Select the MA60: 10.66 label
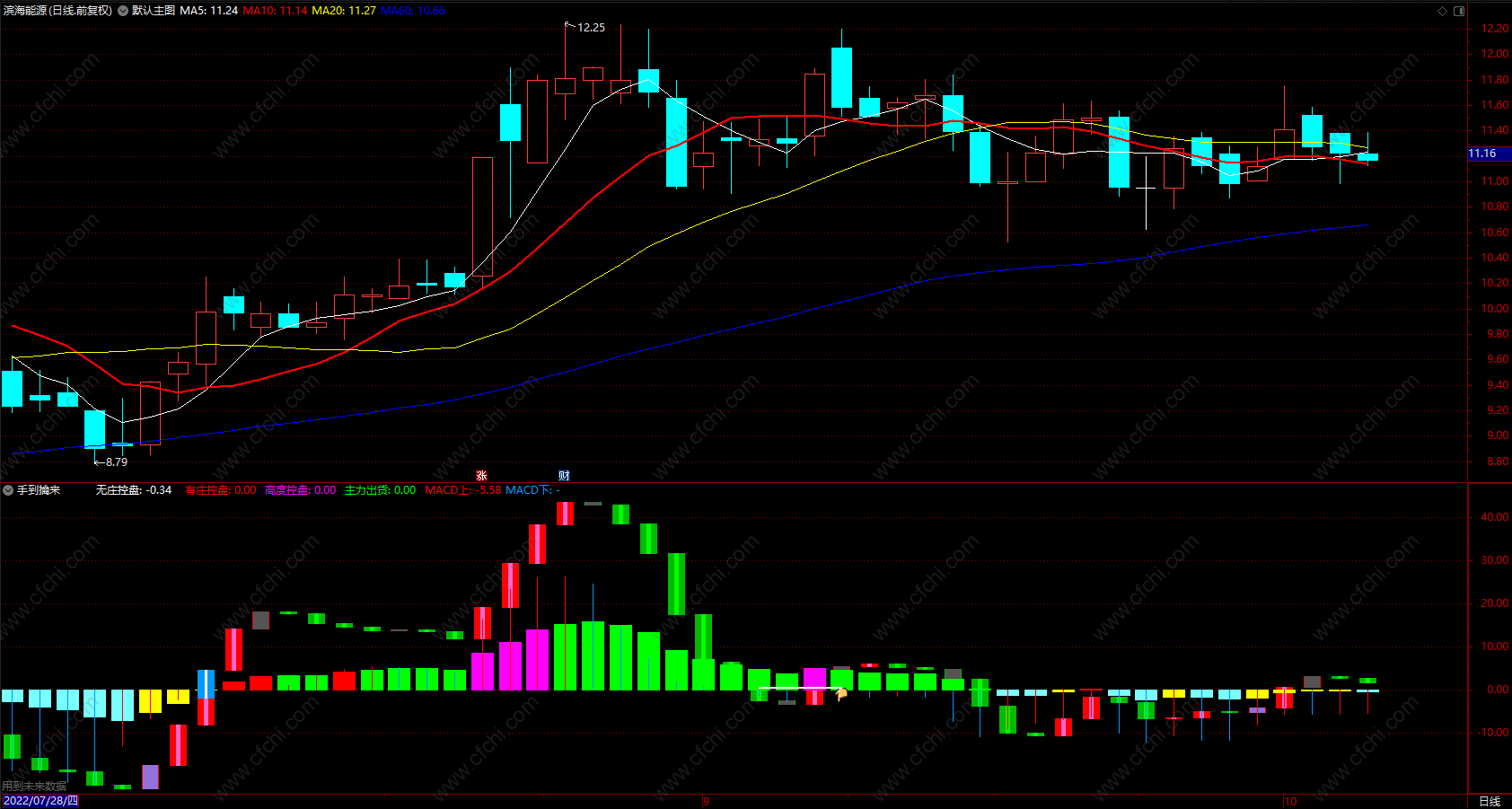1512x809 pixels. (413, 11)
